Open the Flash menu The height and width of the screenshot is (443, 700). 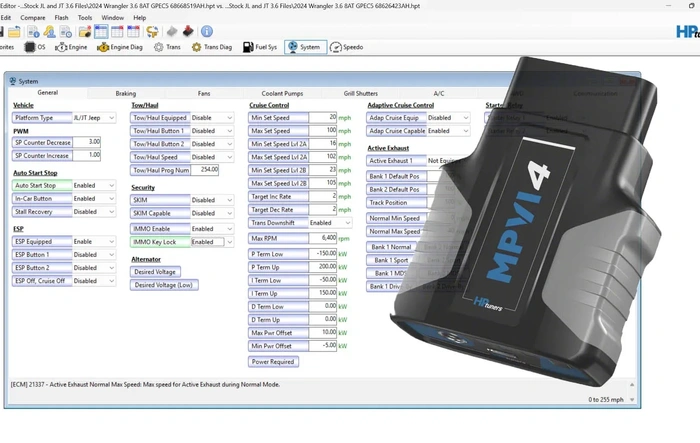click(x=61, y=18)
